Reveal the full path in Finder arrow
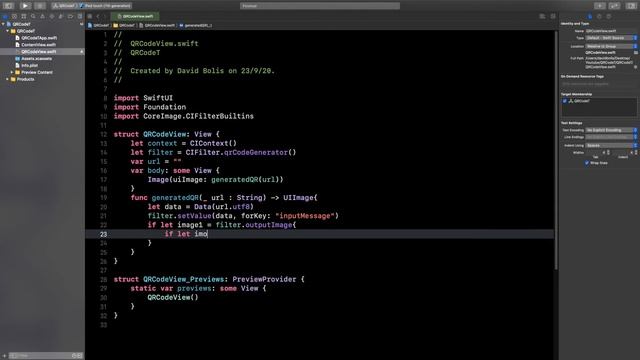The image size is (640, 360). pyautogui.click(x=636, y=67)
